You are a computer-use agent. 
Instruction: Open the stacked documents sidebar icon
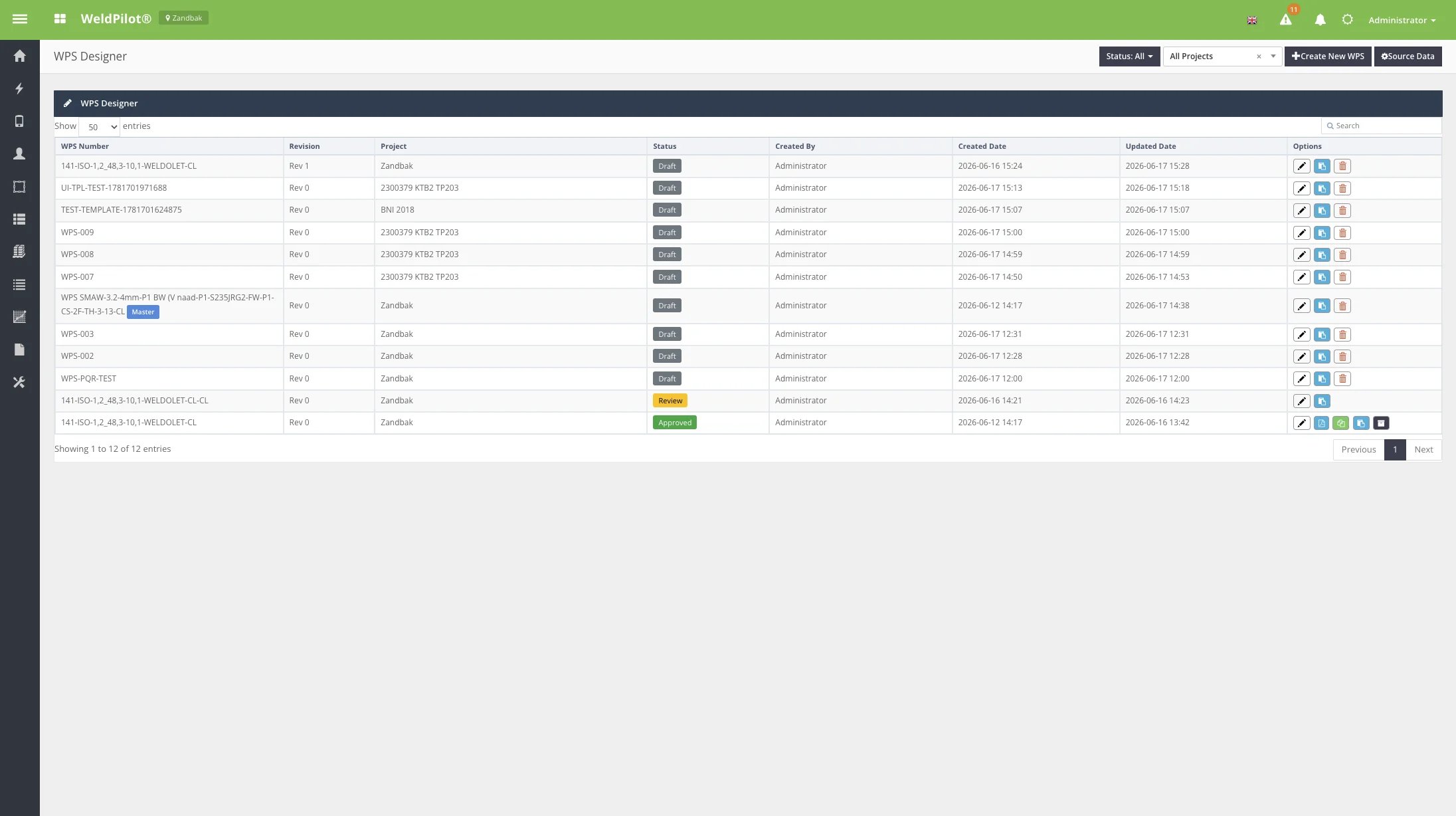[19, 251]
